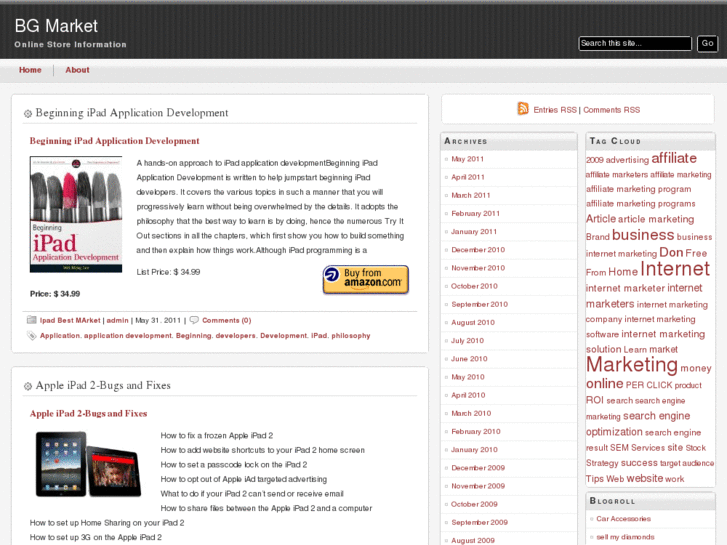Open the December 2009 archive
This screenshot has height=545, width=727.
click(478, 468)
